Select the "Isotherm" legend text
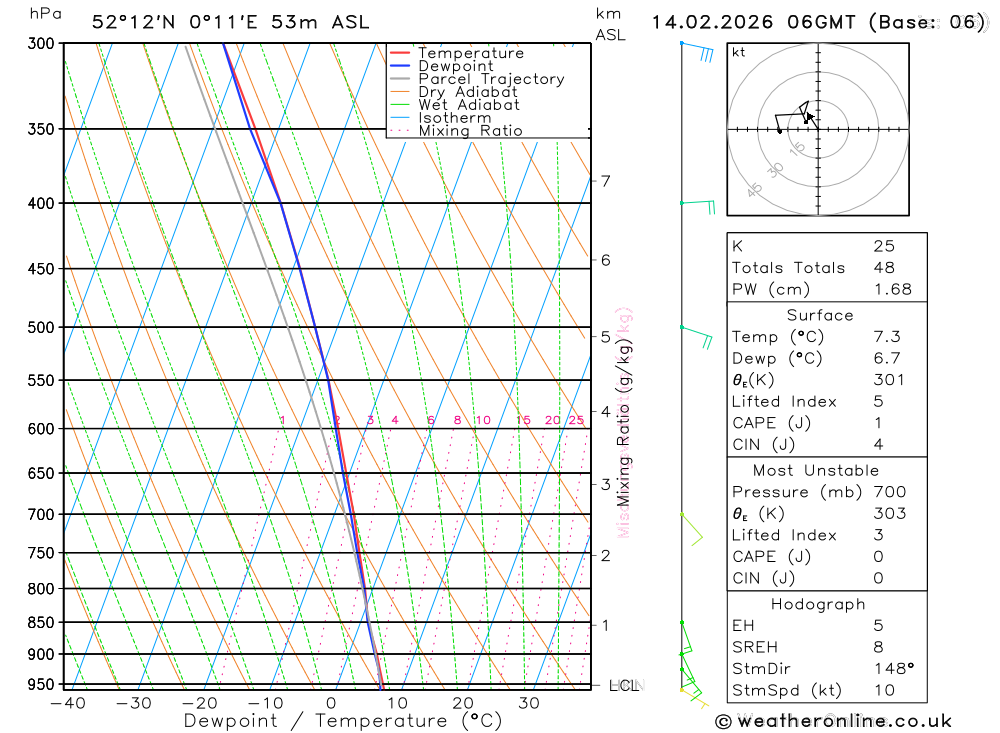1000x733 pixels. (x=455, y=118)
